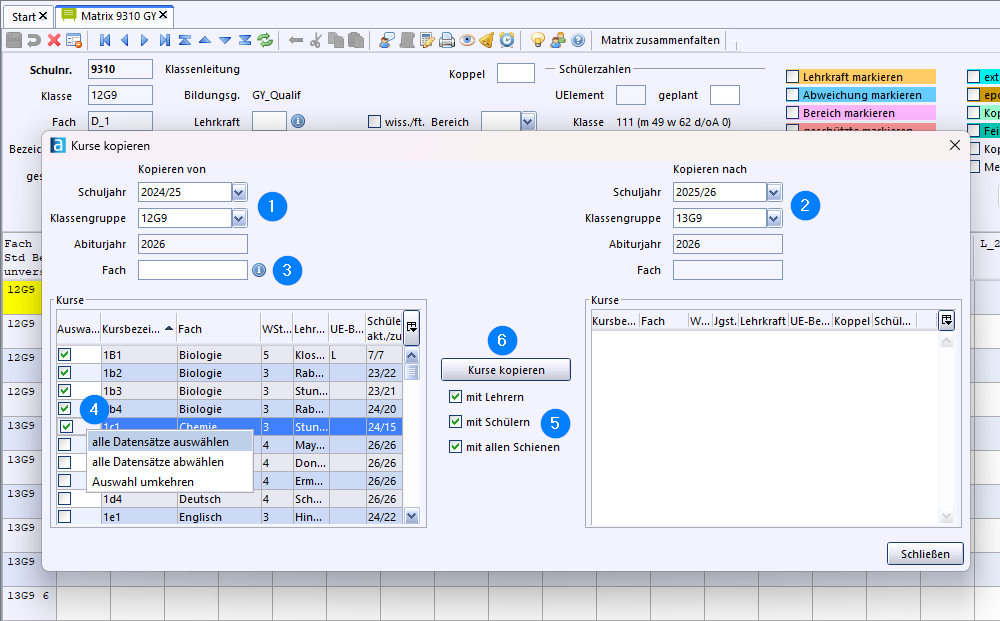Select 'Auswahl umkehren' menu entry
The width and height of the screenshot is (1000, 621).
143,481
